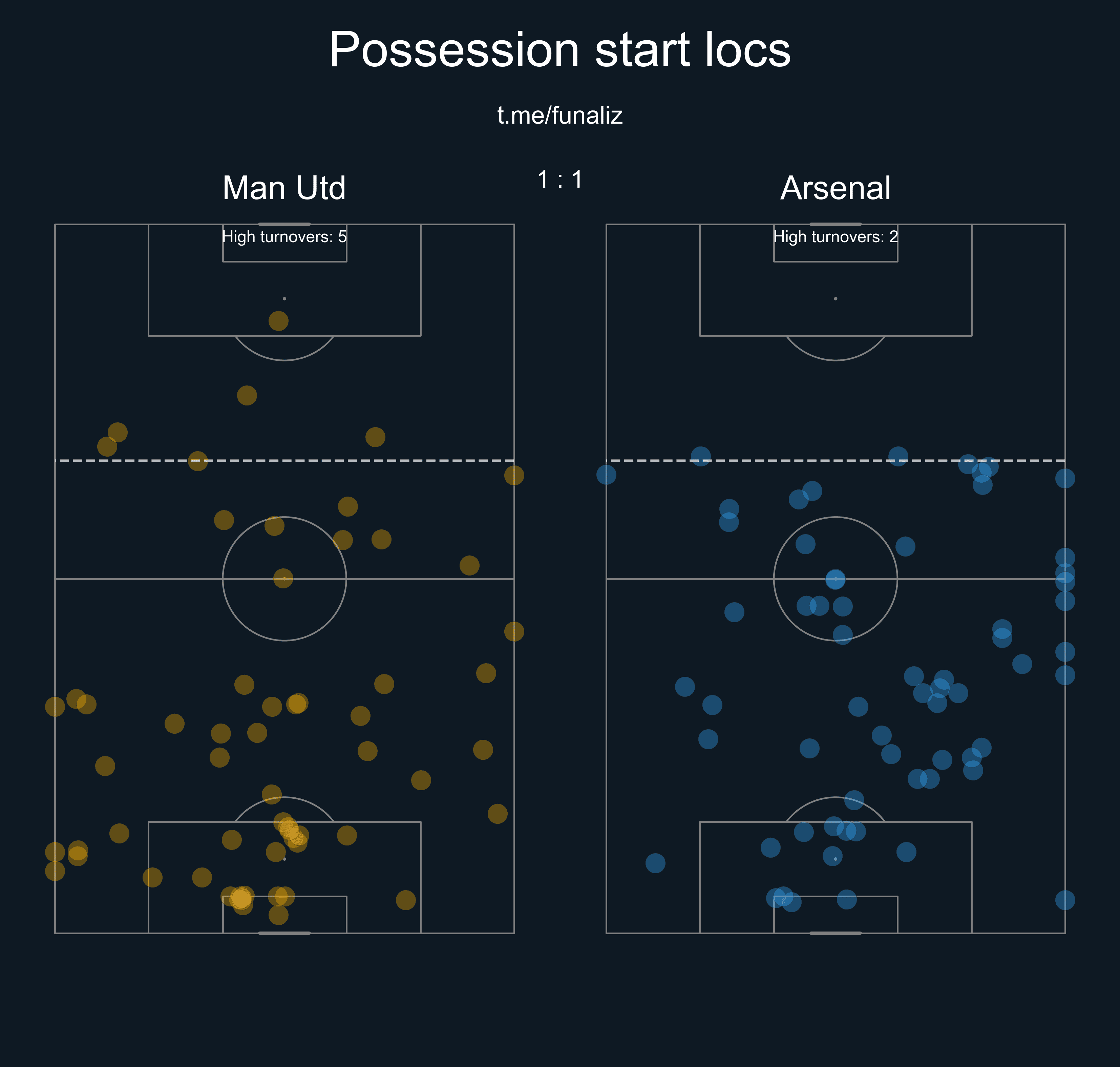Click the Man Utd dot on the centre spot
The height and width of the screenshot is (1067, 1120).
click(283, 579)
